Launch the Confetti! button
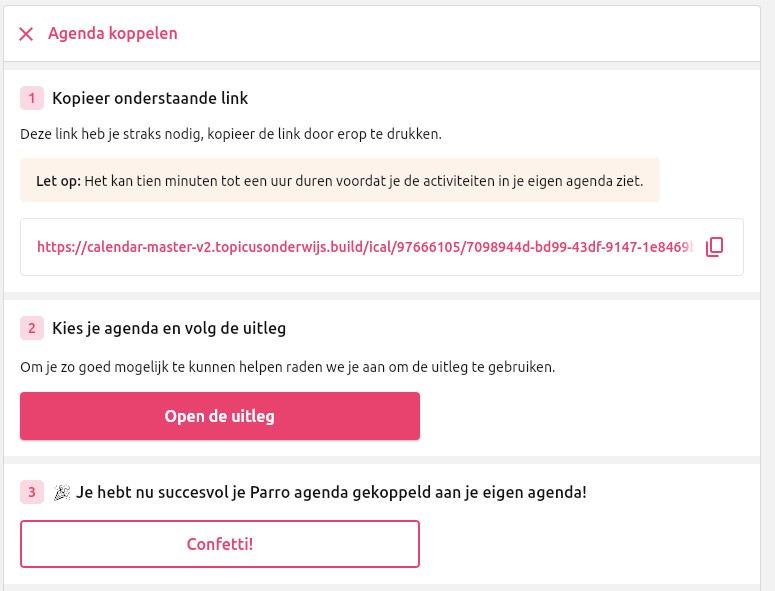 pyautogui.click(x=220, y=544)
